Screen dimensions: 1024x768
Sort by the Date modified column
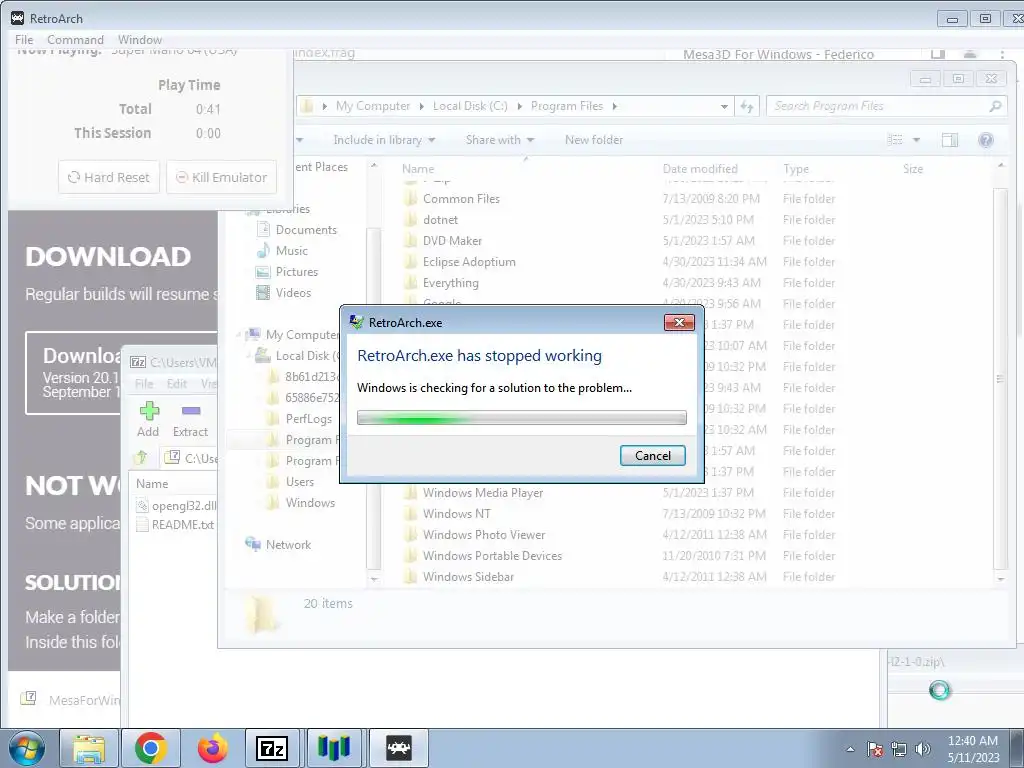tap(700, 168)
